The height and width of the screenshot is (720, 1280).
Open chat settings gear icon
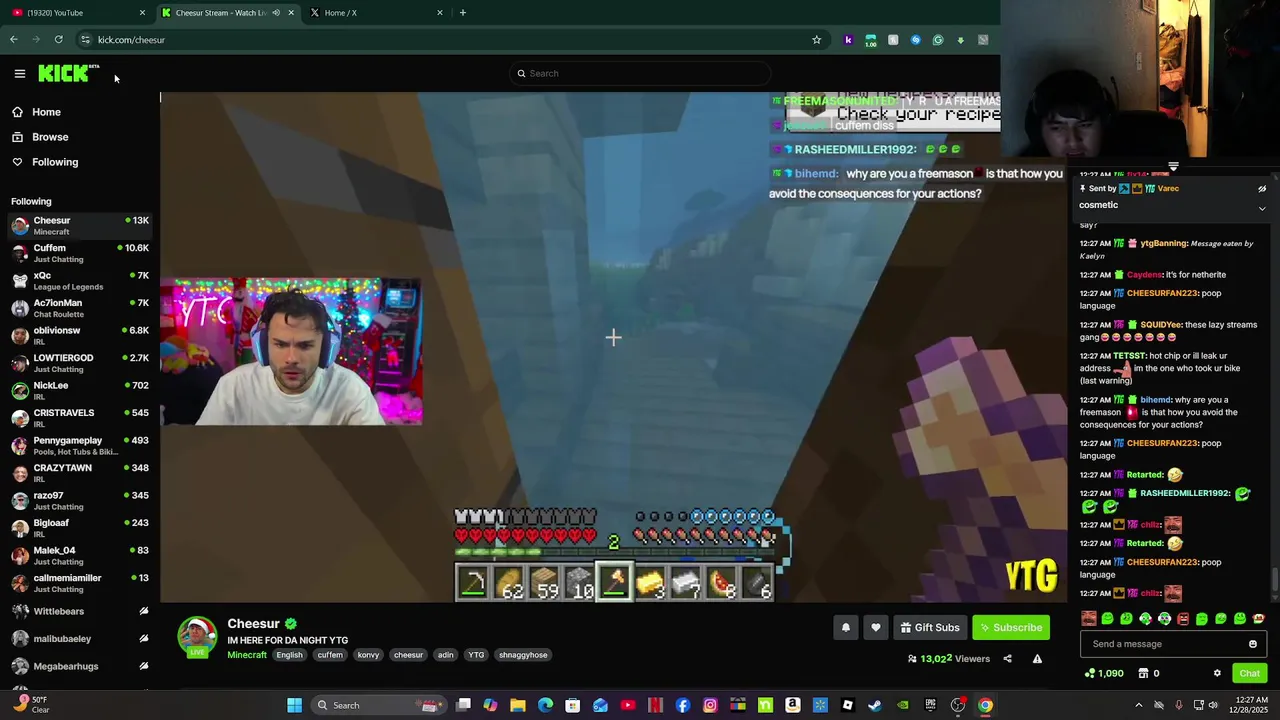(x=1217, y=673)
